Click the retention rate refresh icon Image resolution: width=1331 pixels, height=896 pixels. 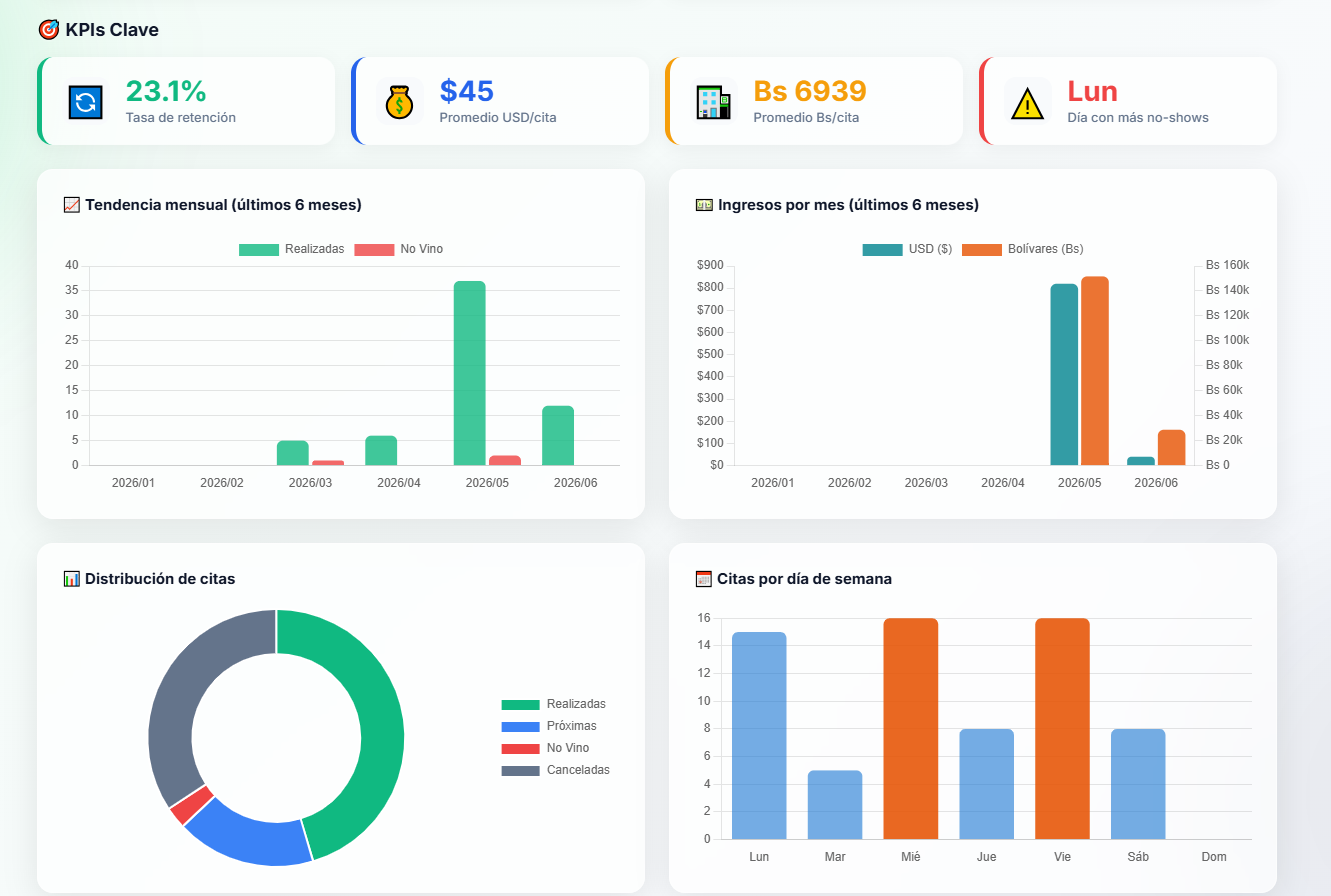click(x=86, y=102)
